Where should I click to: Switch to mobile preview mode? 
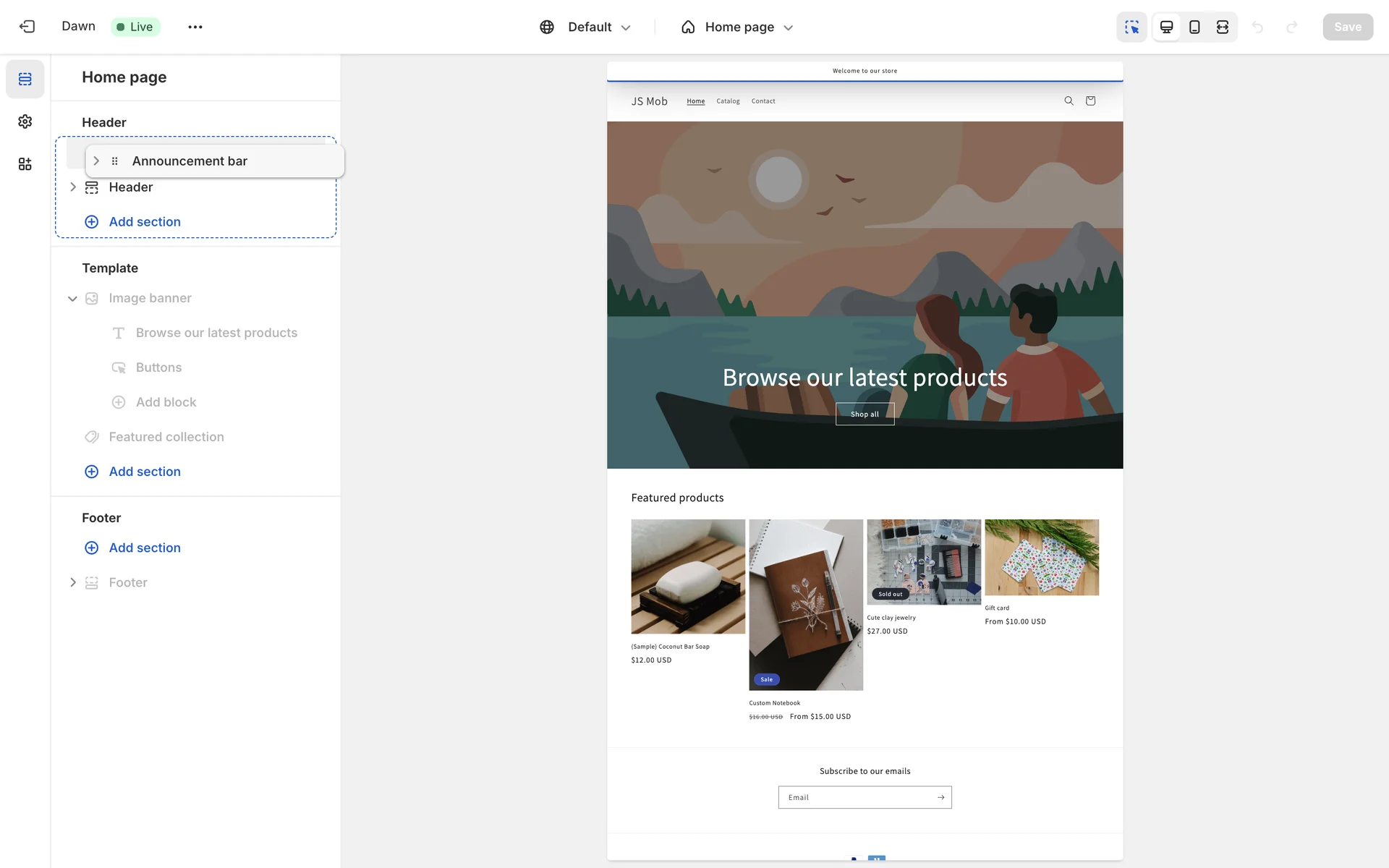coord(1194,27)
